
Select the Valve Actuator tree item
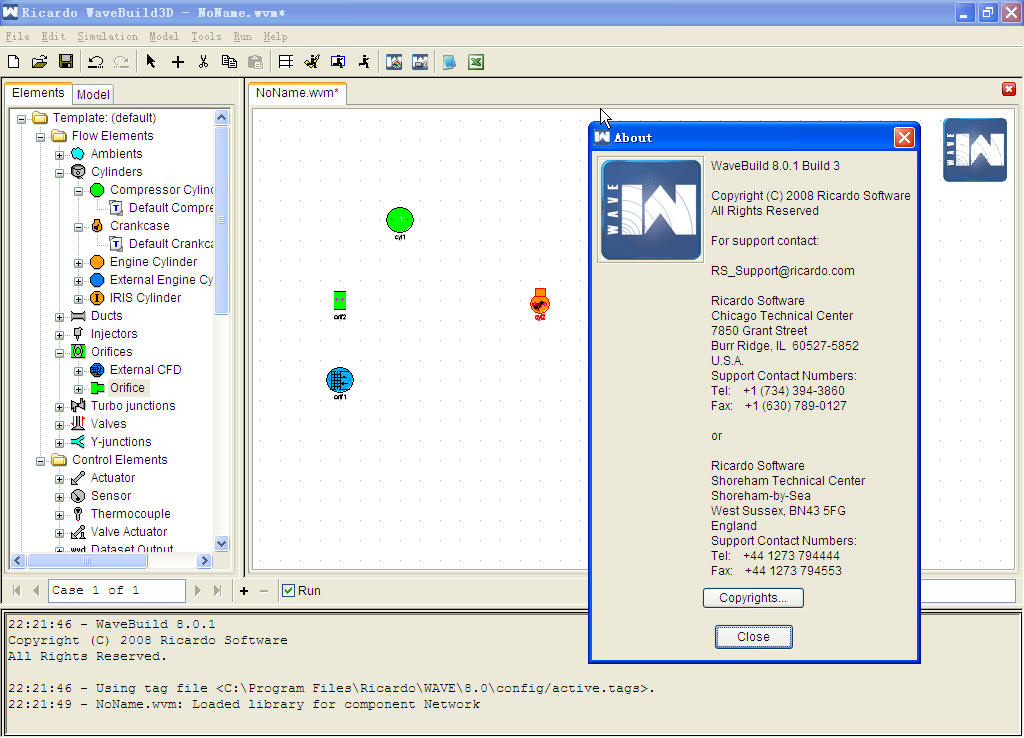[129, 532]
